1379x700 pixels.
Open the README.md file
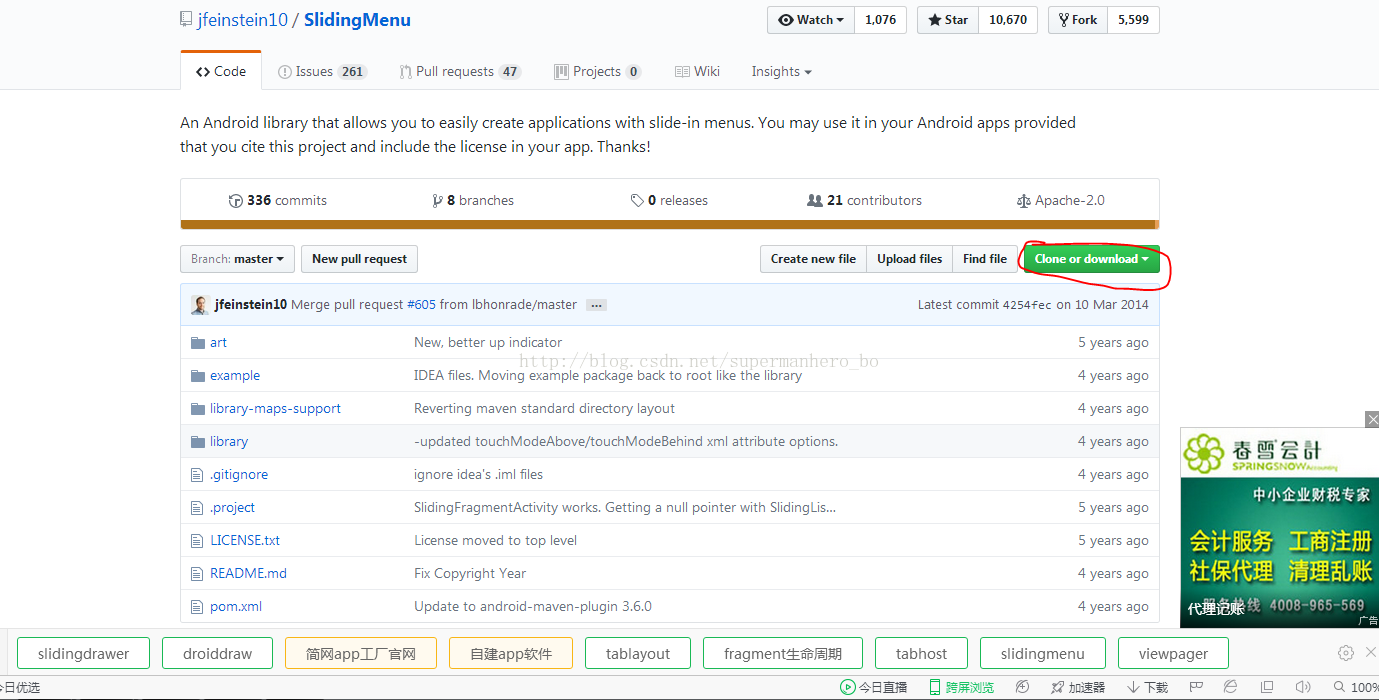pos(248,573)
